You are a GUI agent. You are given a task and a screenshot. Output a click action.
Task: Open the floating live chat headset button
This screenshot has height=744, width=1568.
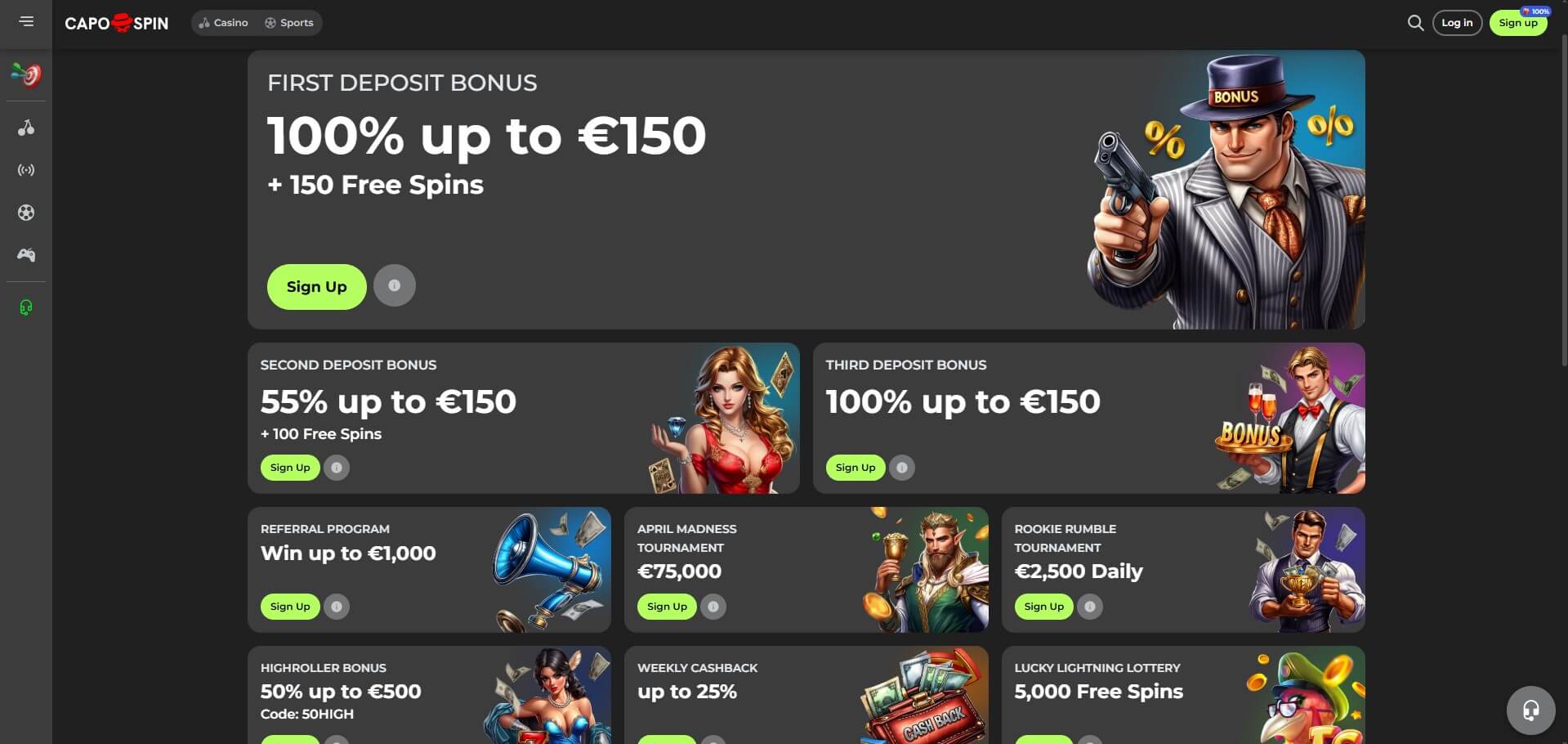1530,710
